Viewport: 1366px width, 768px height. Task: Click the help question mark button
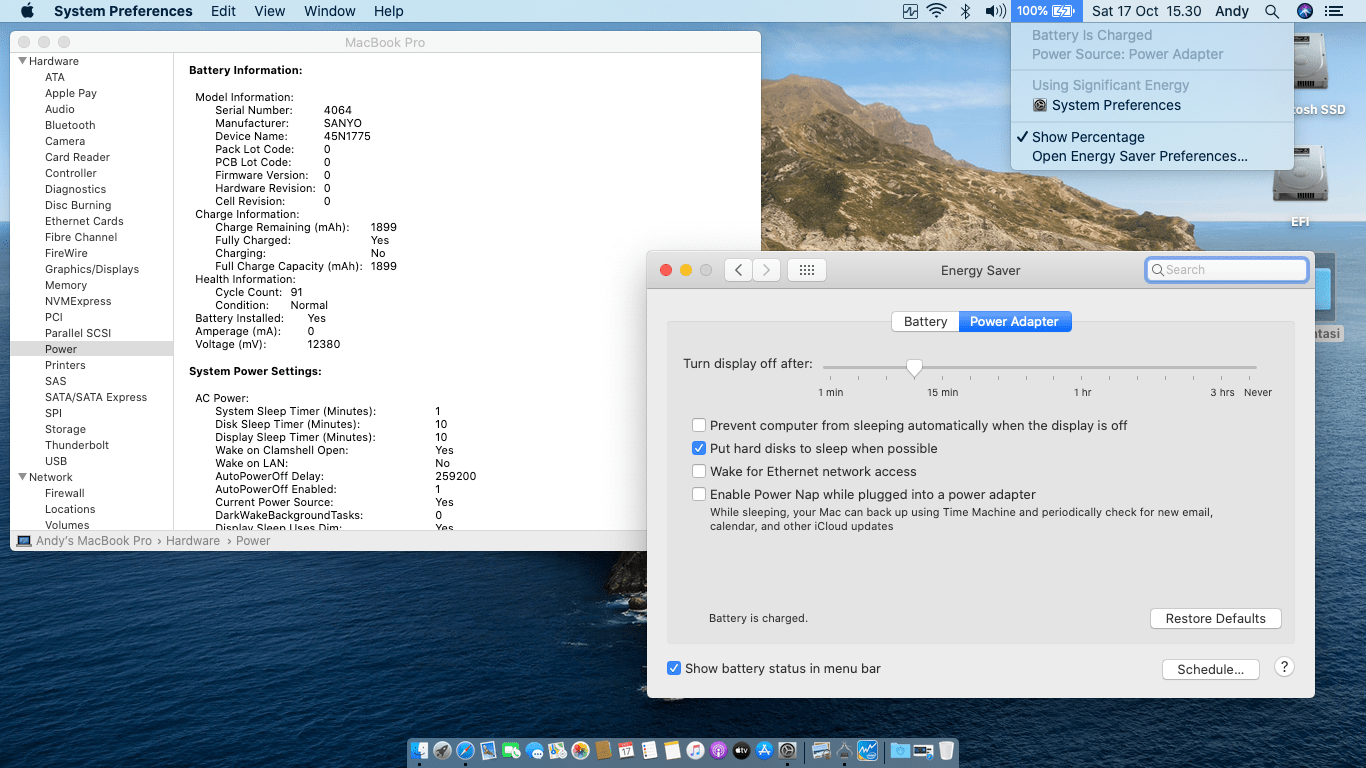(1284, 668)
